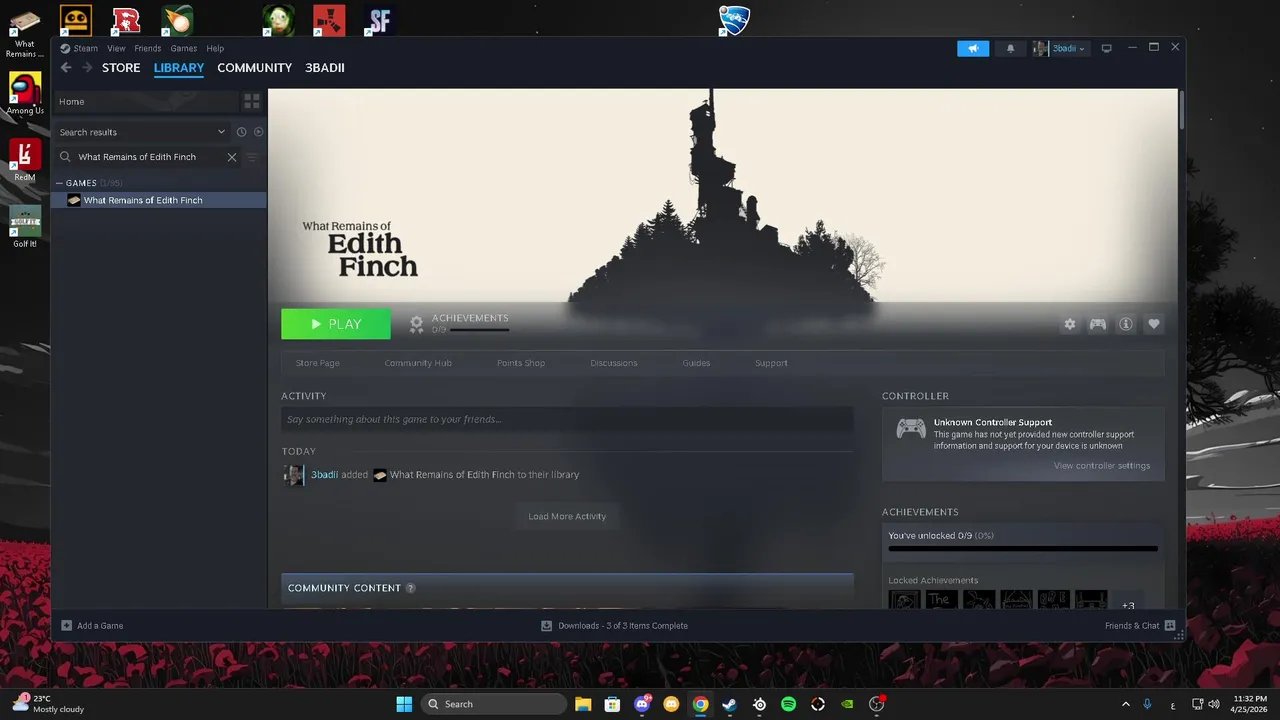Go forward with the right arrow
Viewport: 1280px width, 720px height.
(x=87, y=68)
